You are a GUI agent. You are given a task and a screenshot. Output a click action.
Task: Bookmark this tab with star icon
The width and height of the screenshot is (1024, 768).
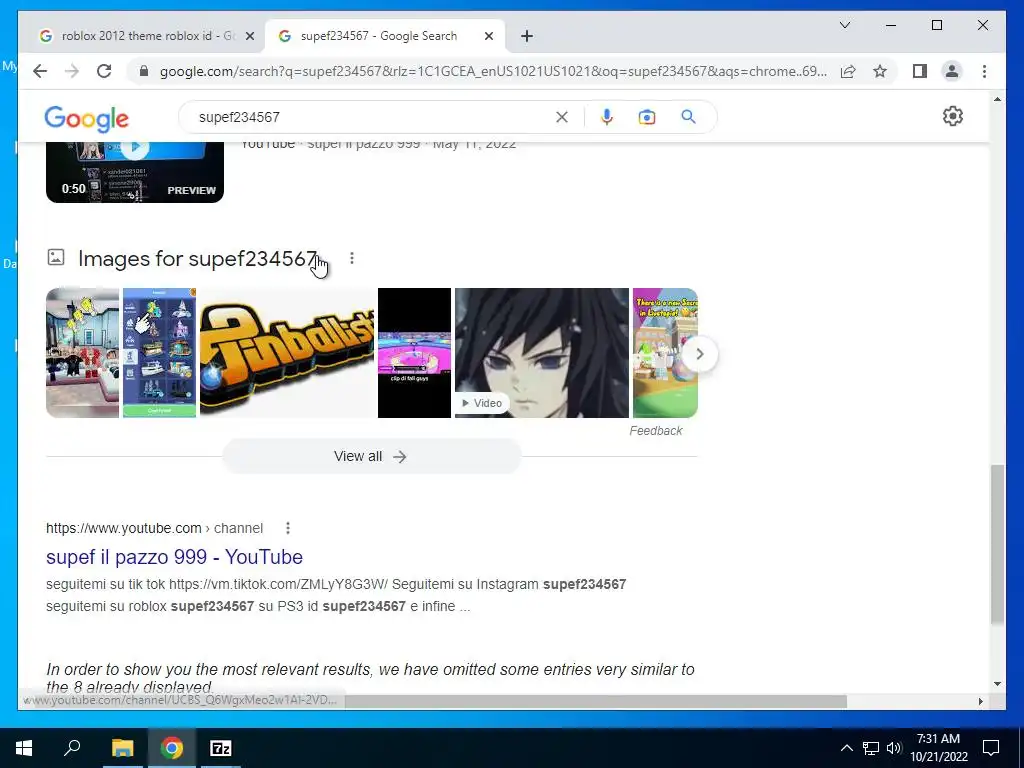[x=880, y=71]
